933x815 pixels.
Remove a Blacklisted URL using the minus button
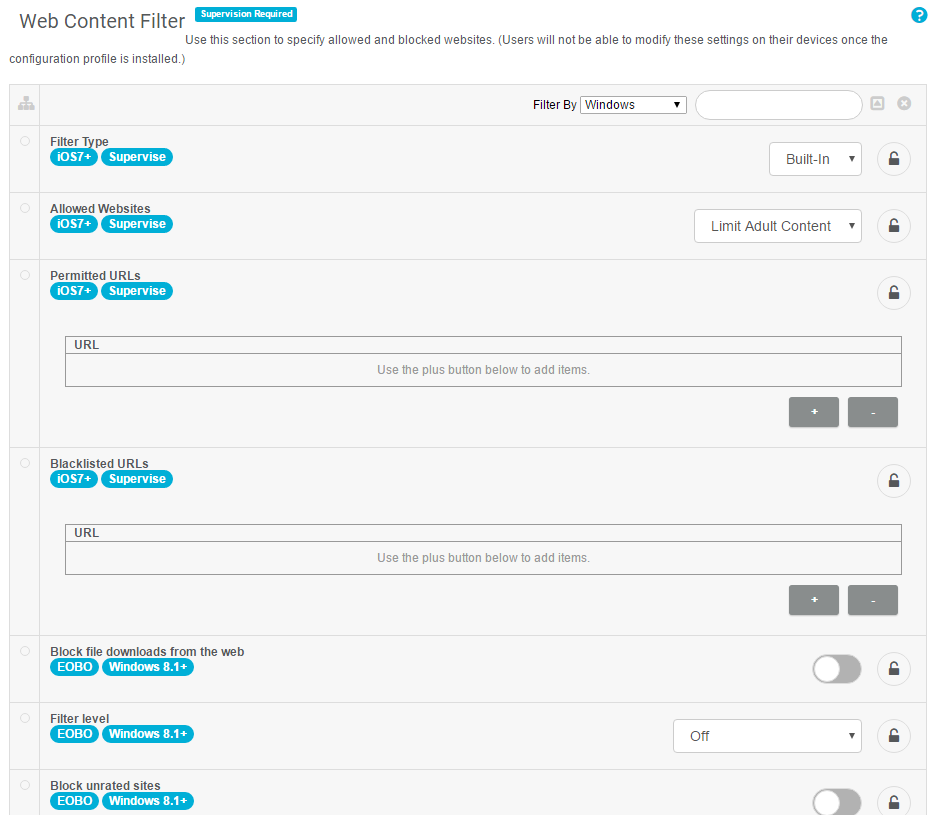click(x=872, y=600)
